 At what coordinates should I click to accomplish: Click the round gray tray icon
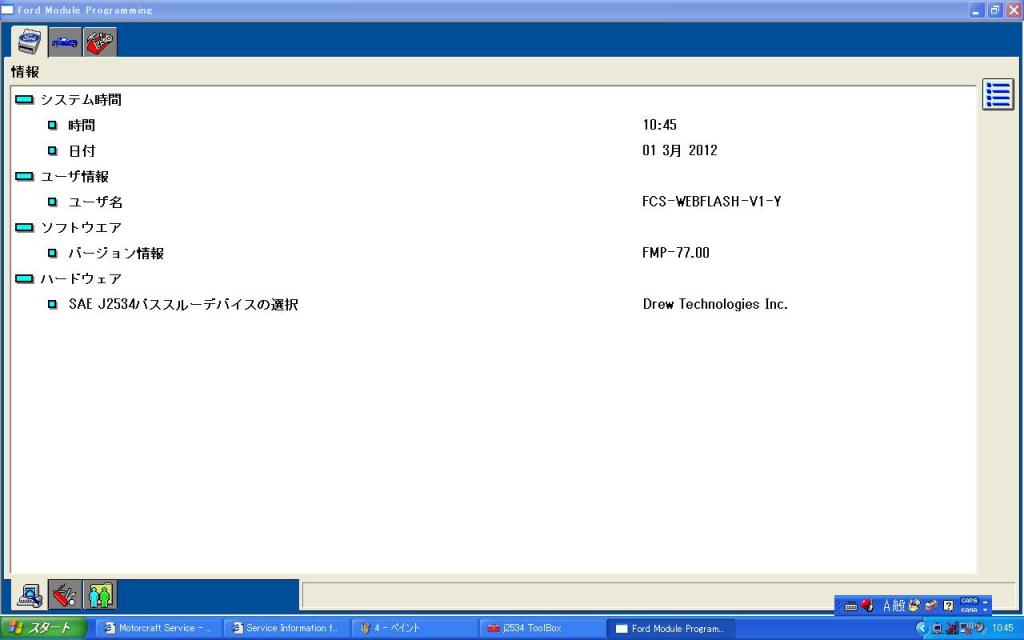979,628
